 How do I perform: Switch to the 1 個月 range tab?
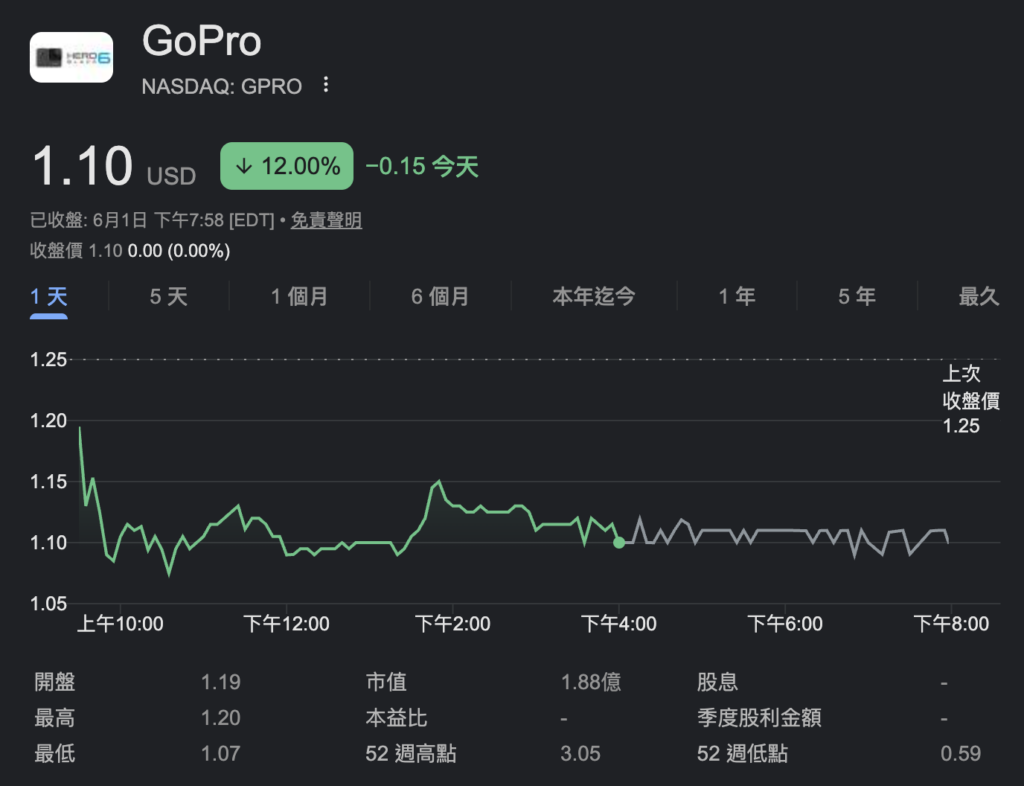coord(299,297)
